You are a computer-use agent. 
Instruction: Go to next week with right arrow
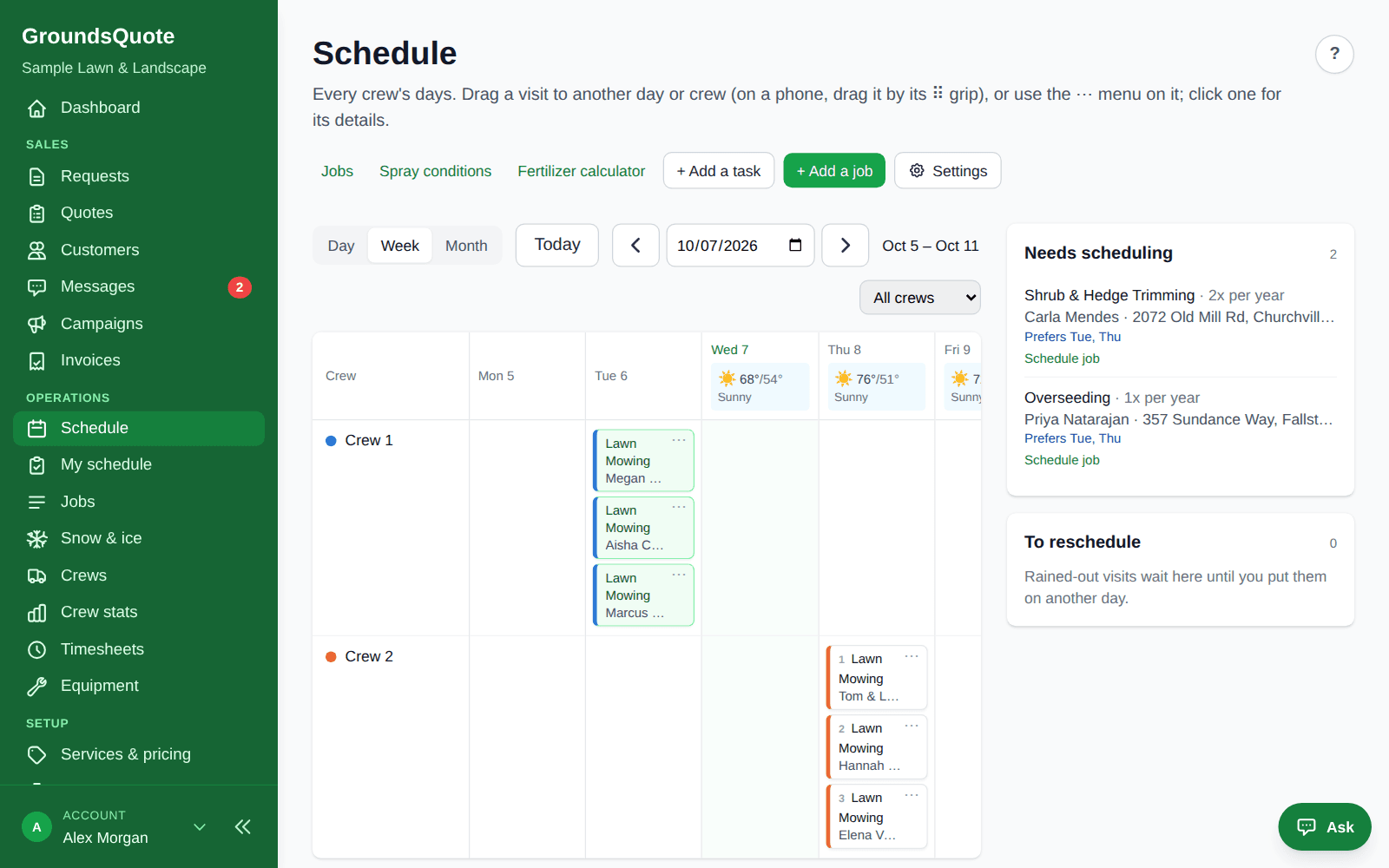[x=846, y=246]
